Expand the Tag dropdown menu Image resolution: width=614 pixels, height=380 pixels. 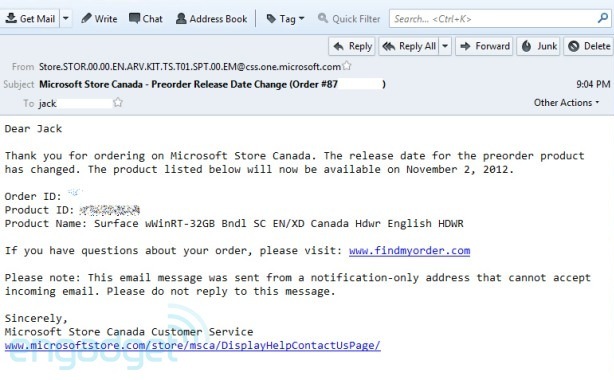click(285, 18)
